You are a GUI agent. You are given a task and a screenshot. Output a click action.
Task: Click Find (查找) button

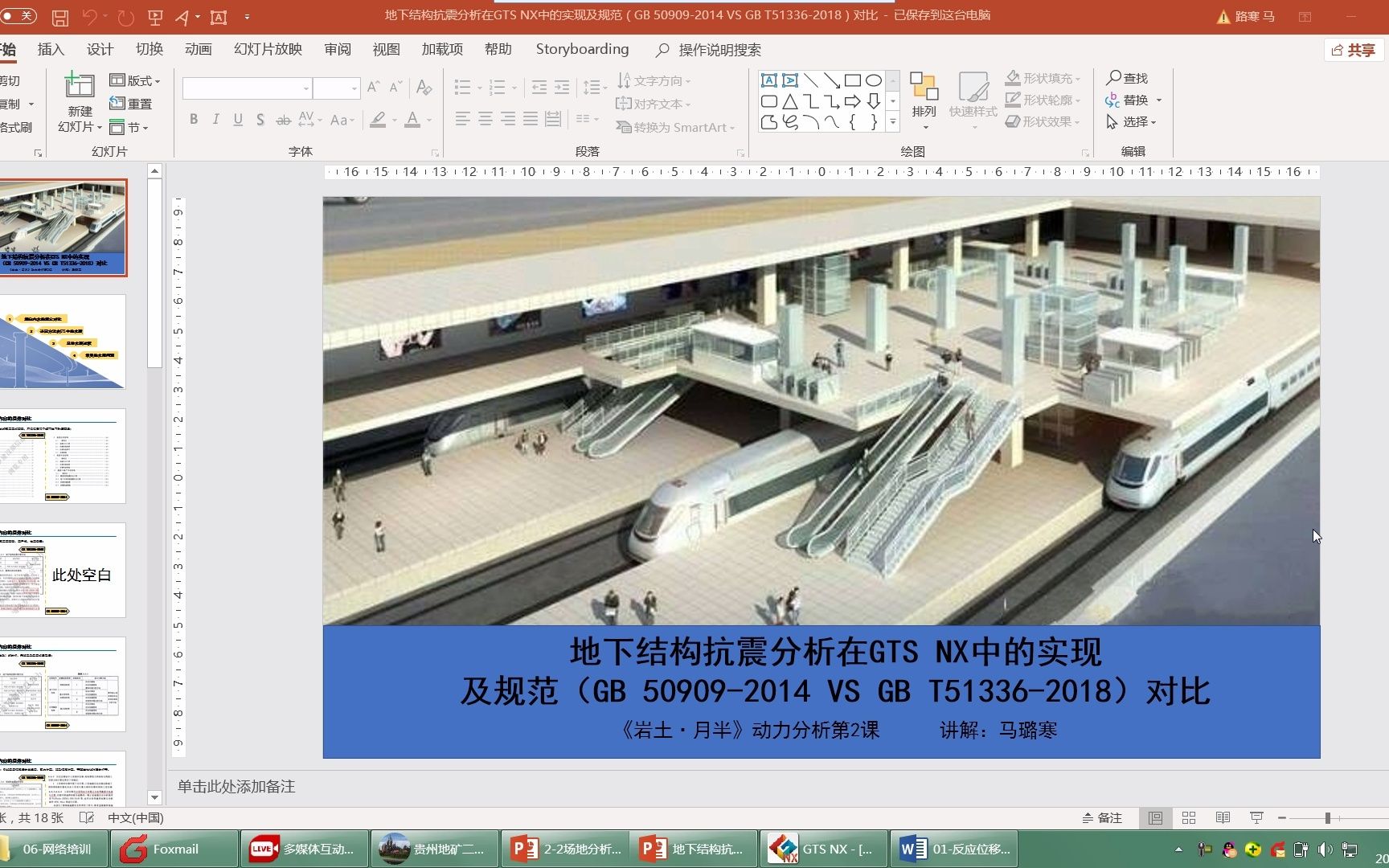pos(1127,78)
